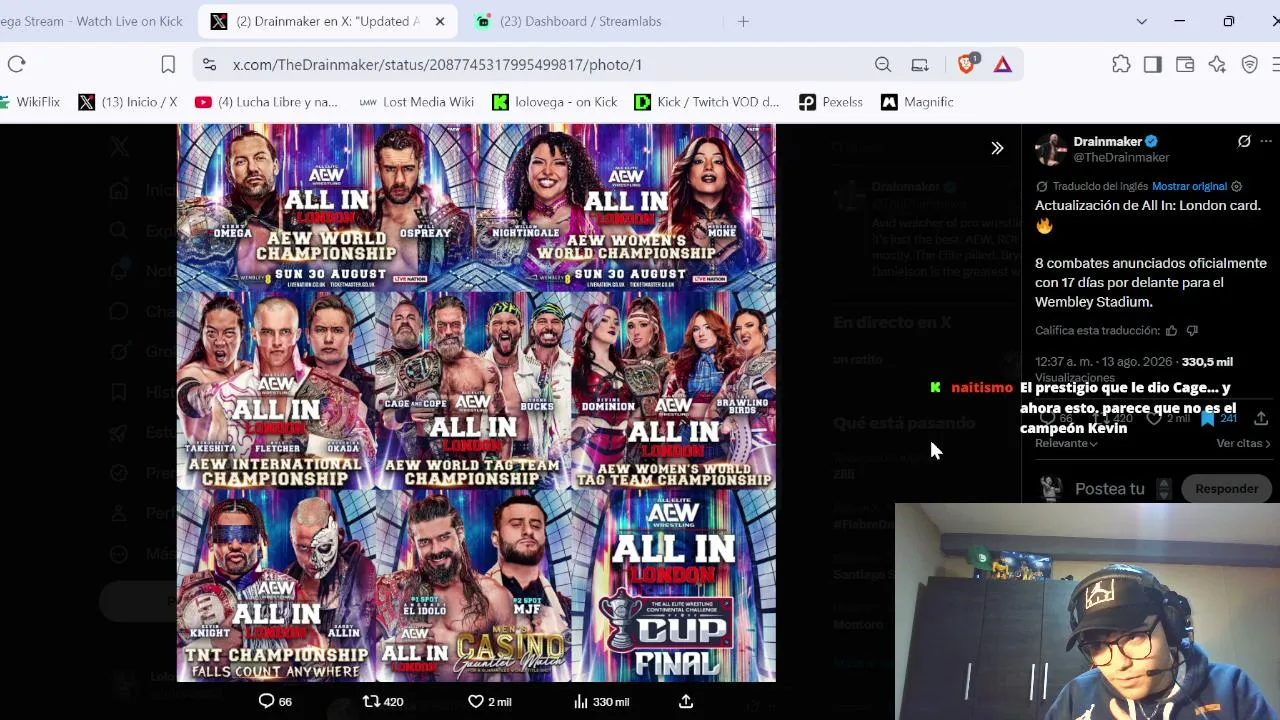Image resolution: width=1280 pixels, height=720 pixels.
Task: Open the Drainmaker profile name link
Action: point(1107,142)
